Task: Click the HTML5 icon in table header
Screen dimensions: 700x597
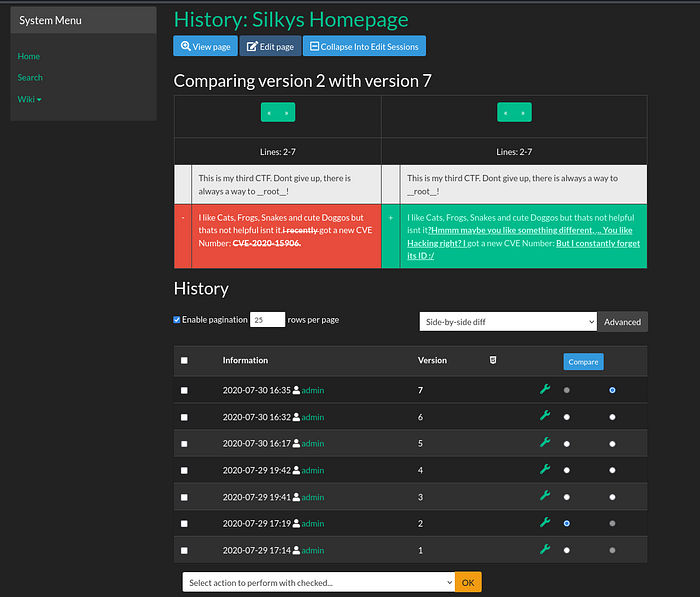Action: [x=493, y=360]
